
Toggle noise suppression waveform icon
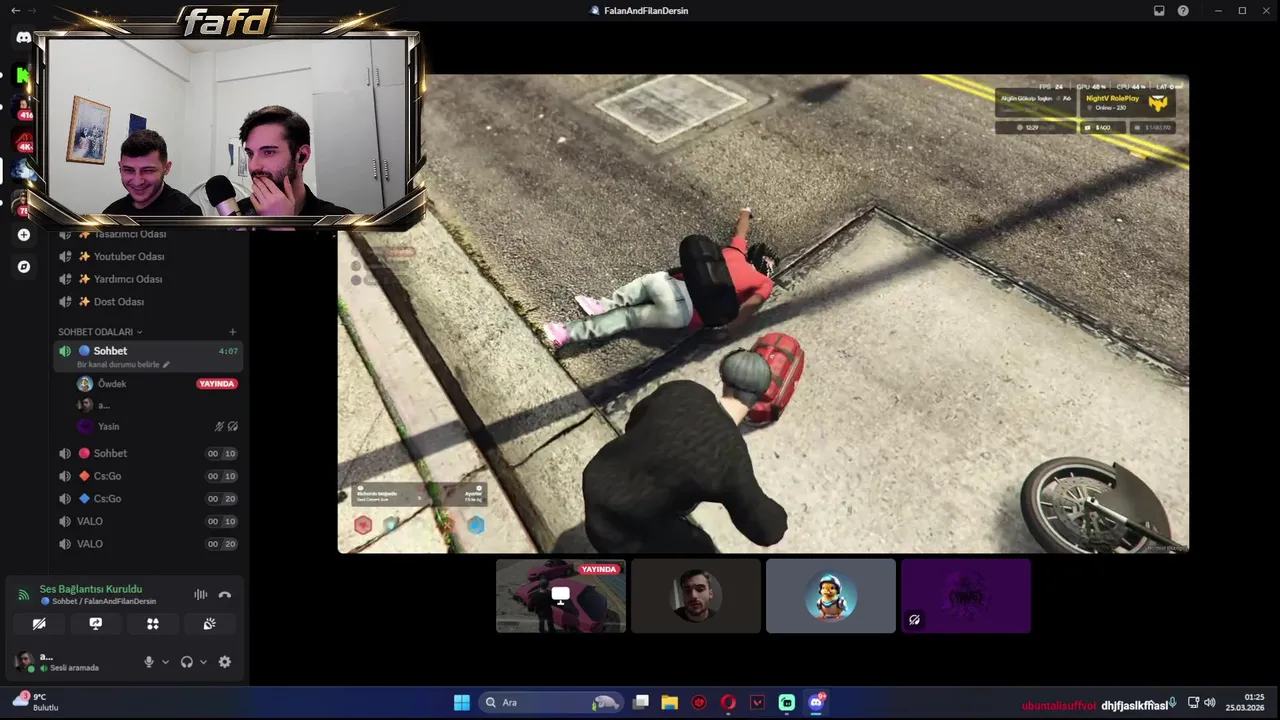pyautogui.click(x=200, y=594)
